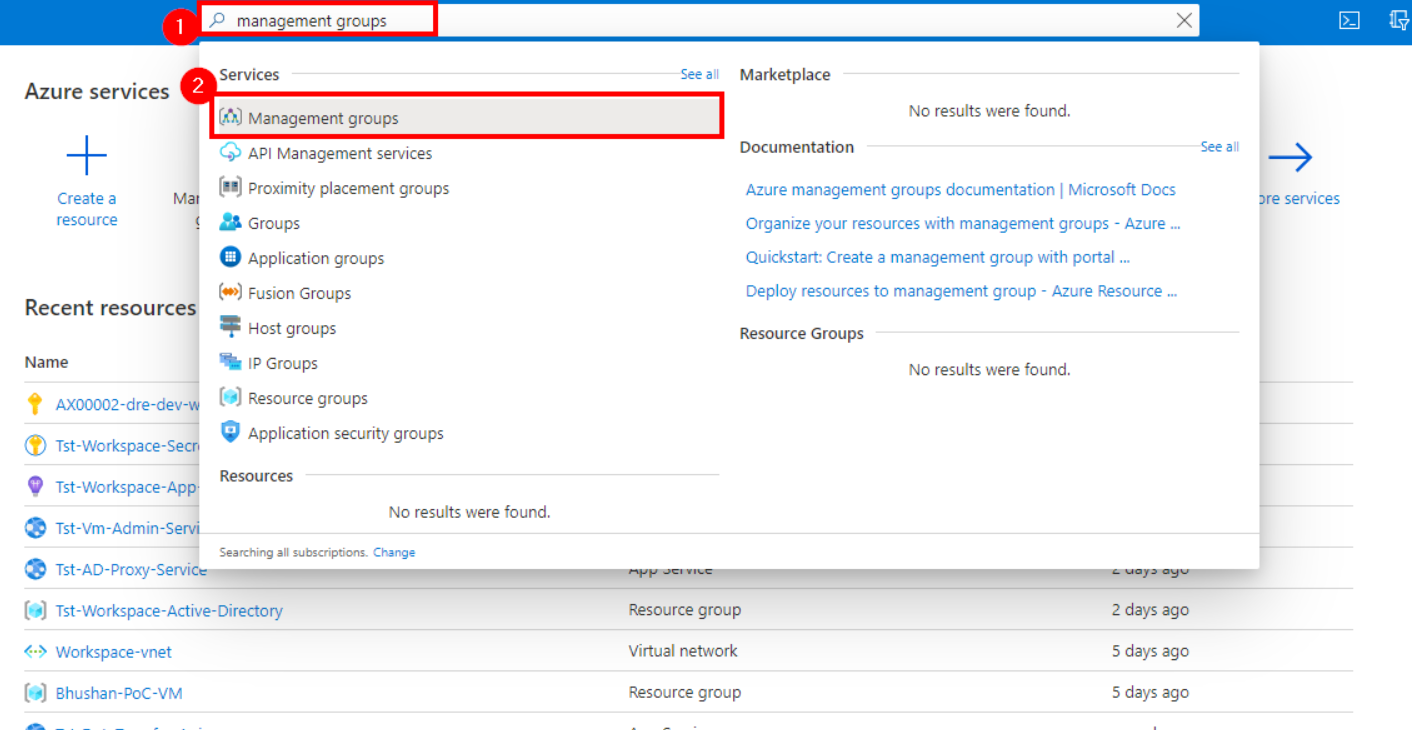Viewport: 1412px width, 730px height.
Task: Click the Application groups blue icon
Action: tap(231, 257)
